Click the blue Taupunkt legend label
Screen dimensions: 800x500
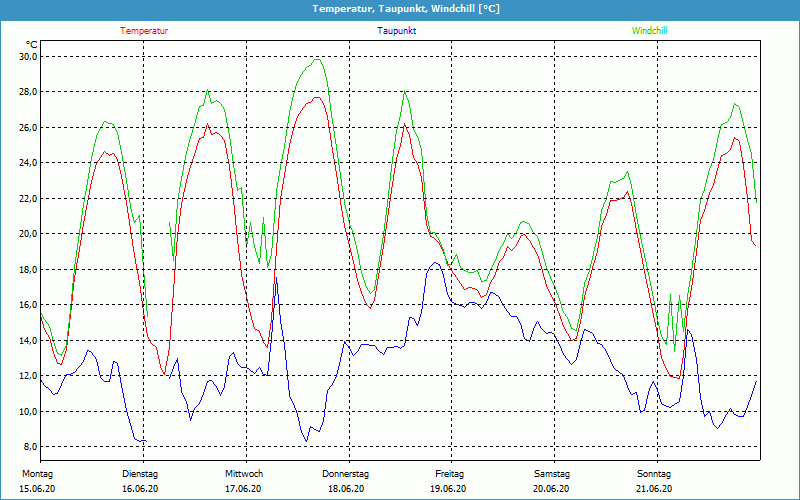pos(396,31)
